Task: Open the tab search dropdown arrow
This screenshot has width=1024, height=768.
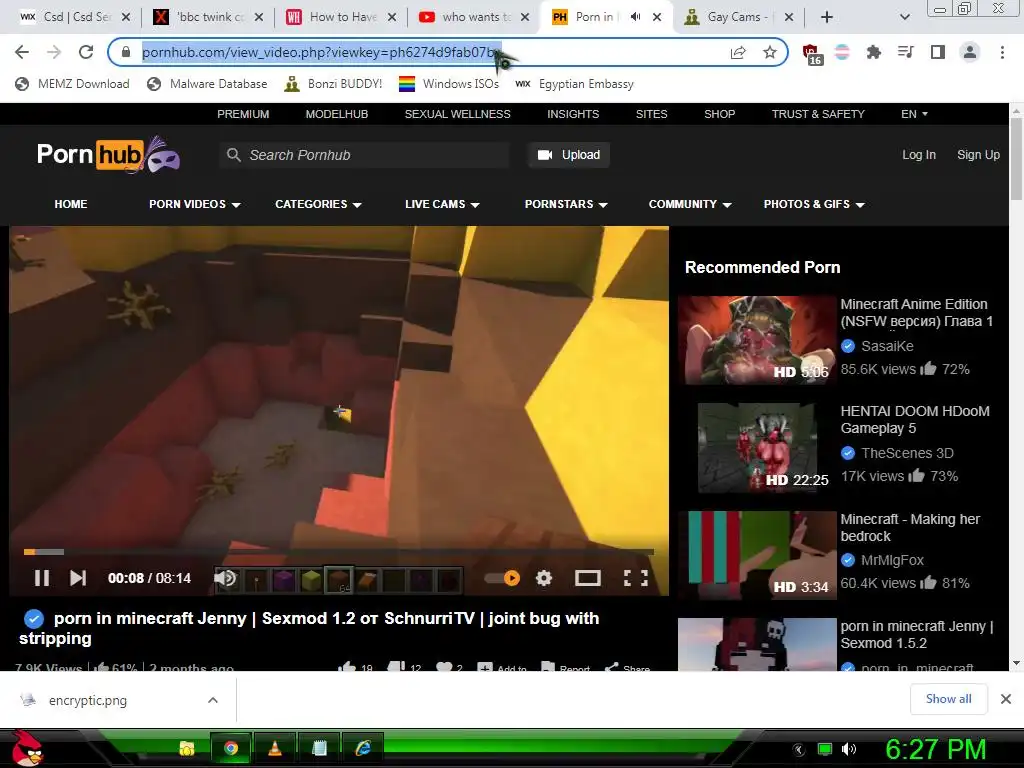Action: point(904,17)
